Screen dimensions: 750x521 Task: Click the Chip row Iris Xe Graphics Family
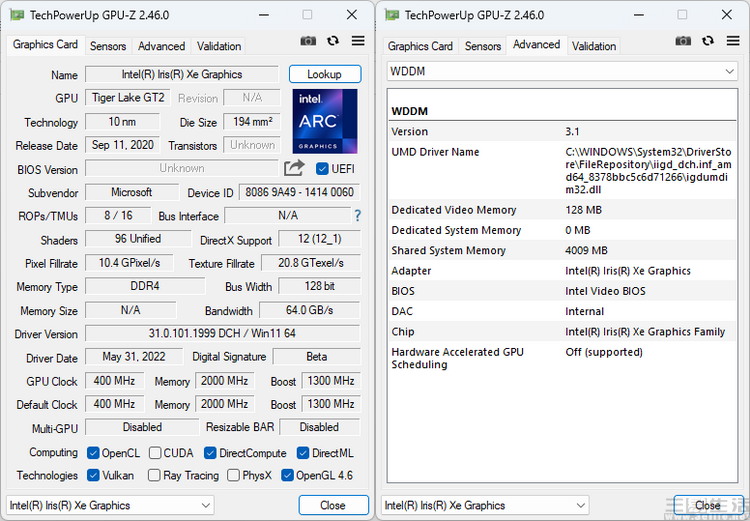[x=562, y=332]
